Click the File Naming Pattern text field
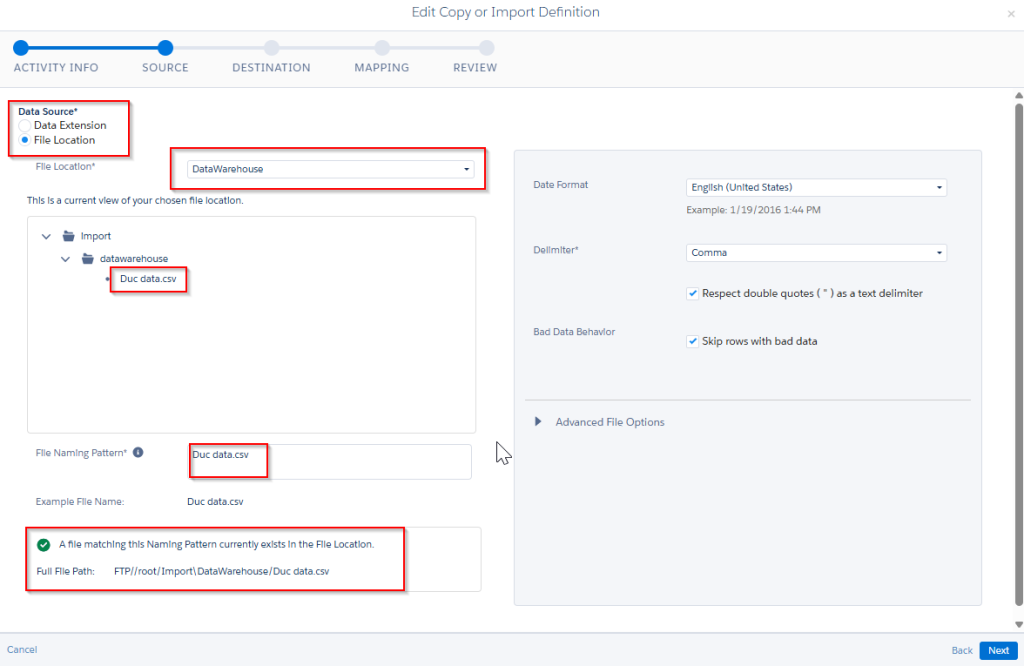The width and height of the screenshot is (1024, 666). point(330,461)
